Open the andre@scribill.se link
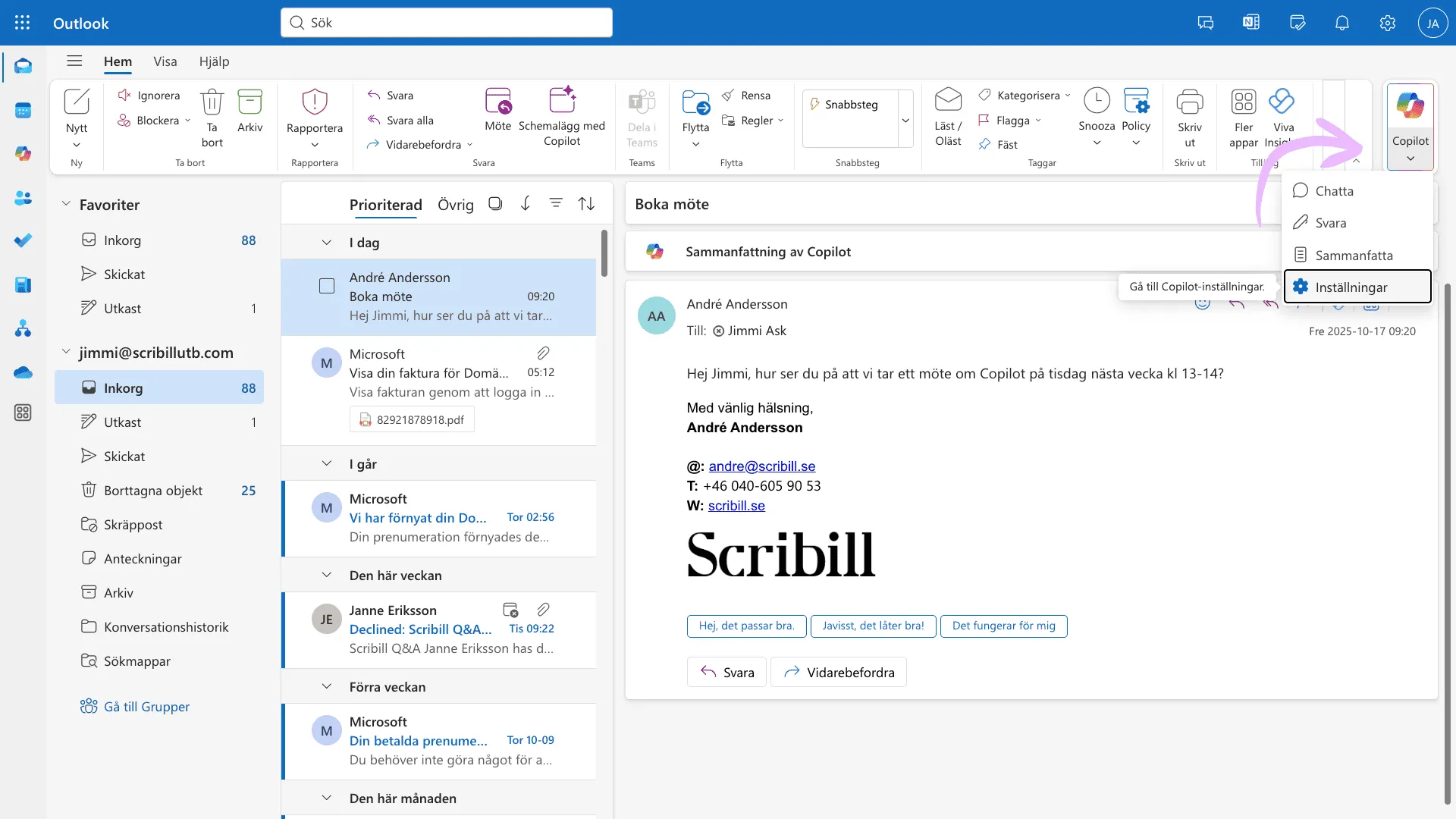 coord(762,466)
